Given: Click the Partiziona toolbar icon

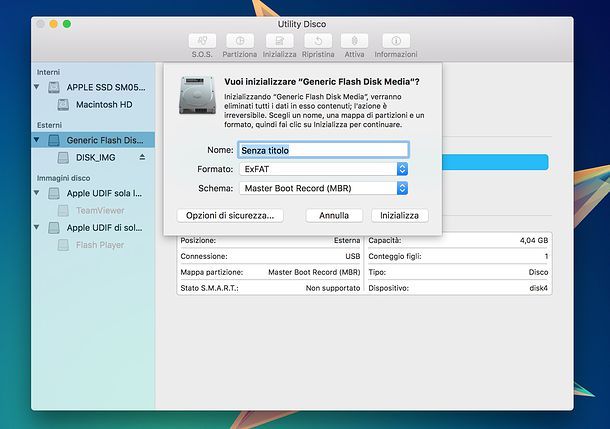Looking at the screenshot, I should [x=240, y=40].
